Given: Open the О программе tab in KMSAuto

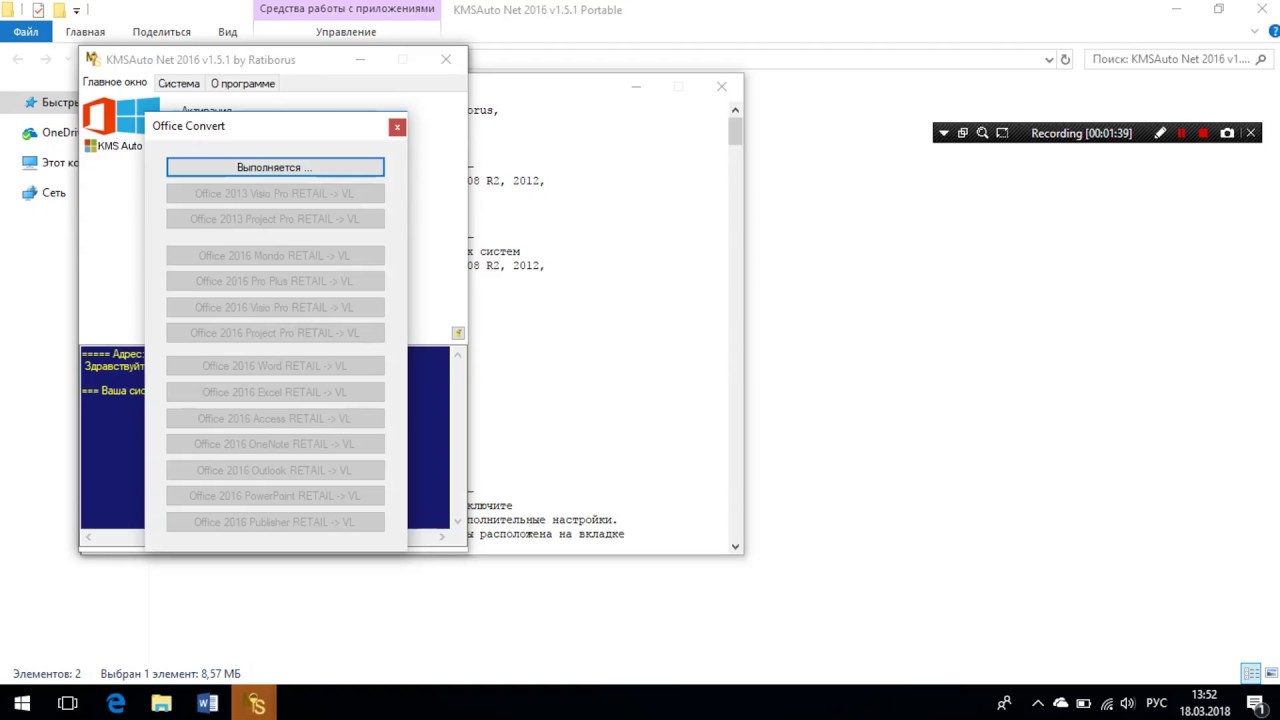Looking at the screenshot, I should (243, 84).
